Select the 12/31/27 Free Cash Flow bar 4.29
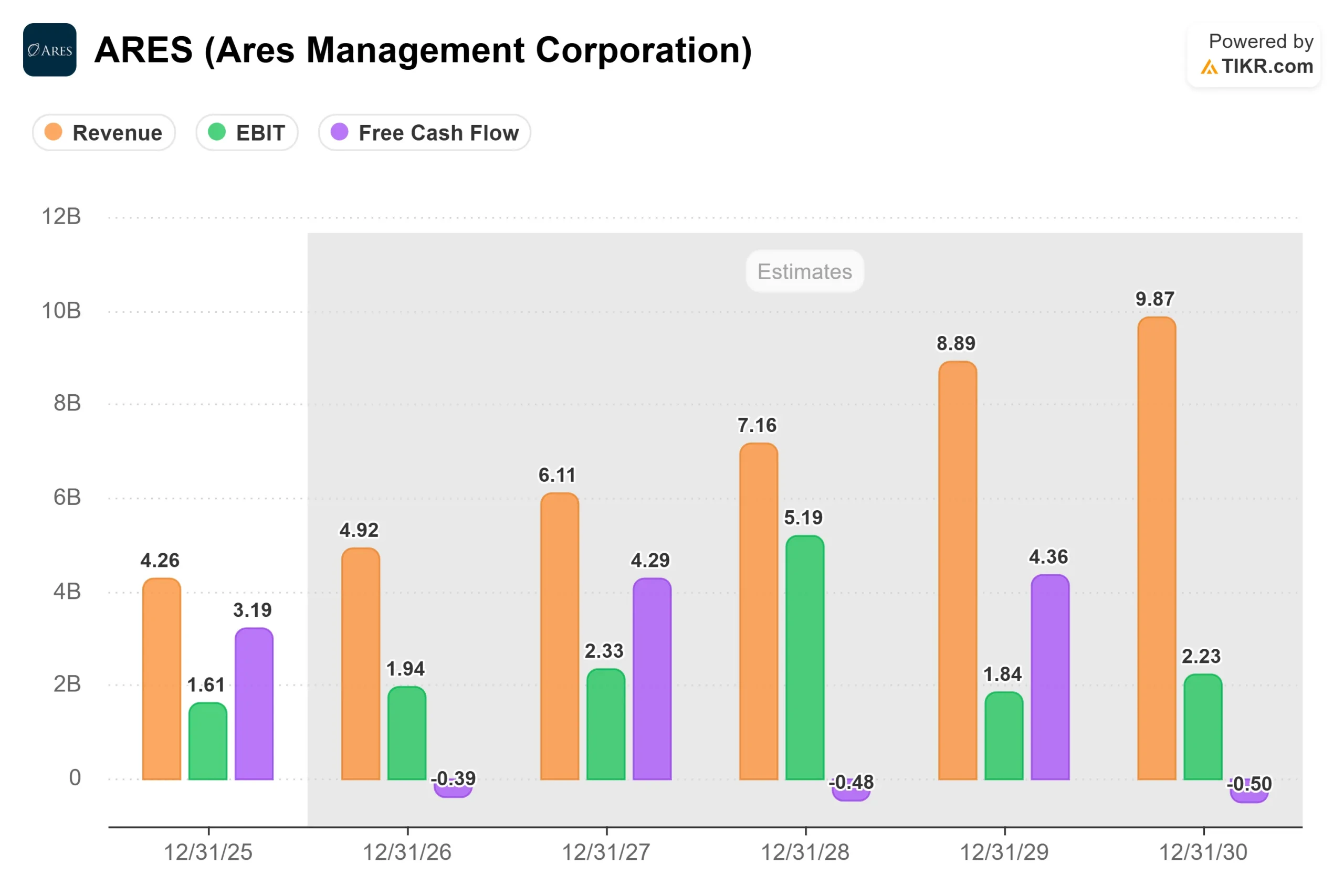1344x896 pixels. (652, 679)
